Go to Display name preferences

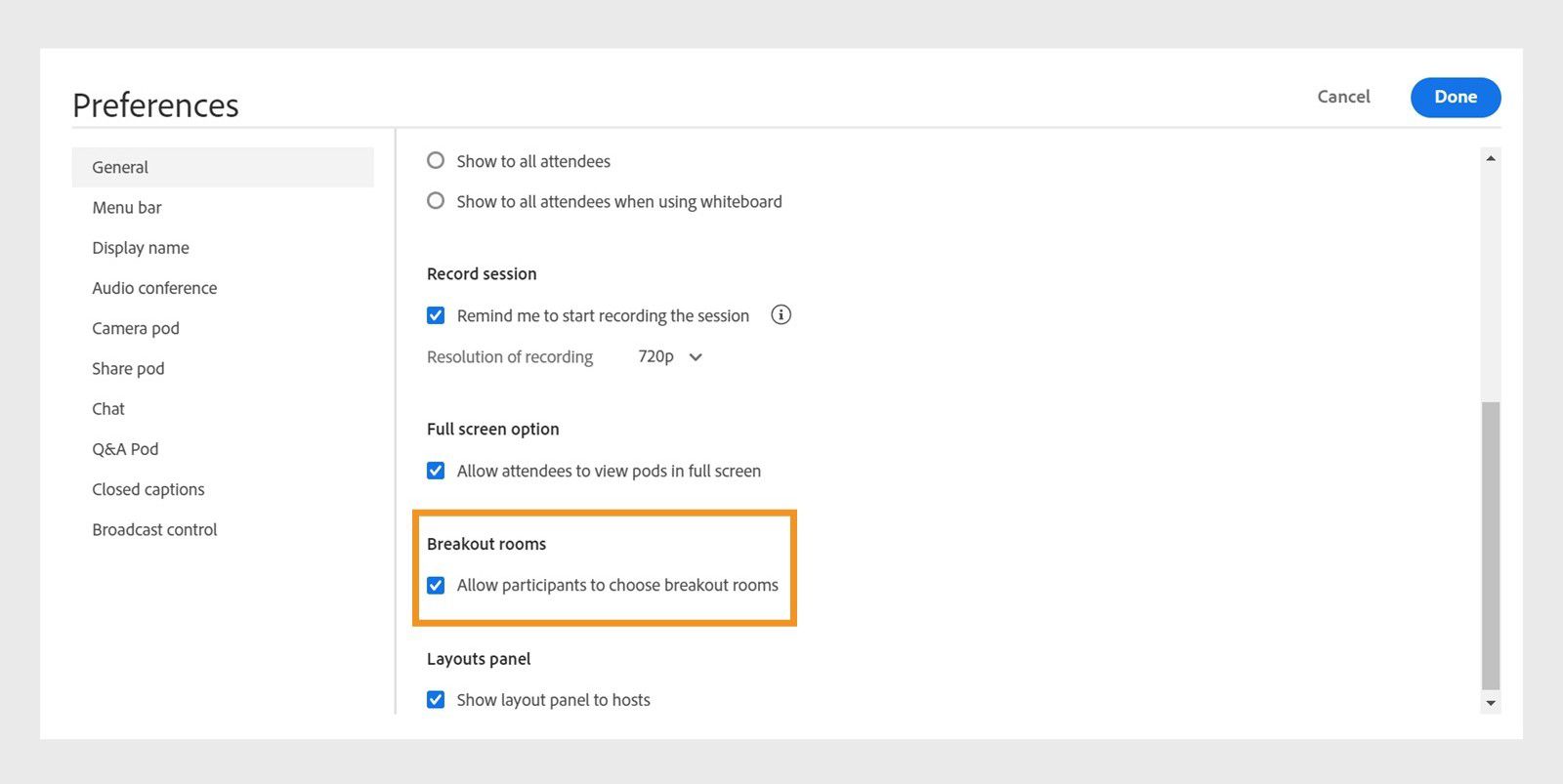[x=141, y=248]
